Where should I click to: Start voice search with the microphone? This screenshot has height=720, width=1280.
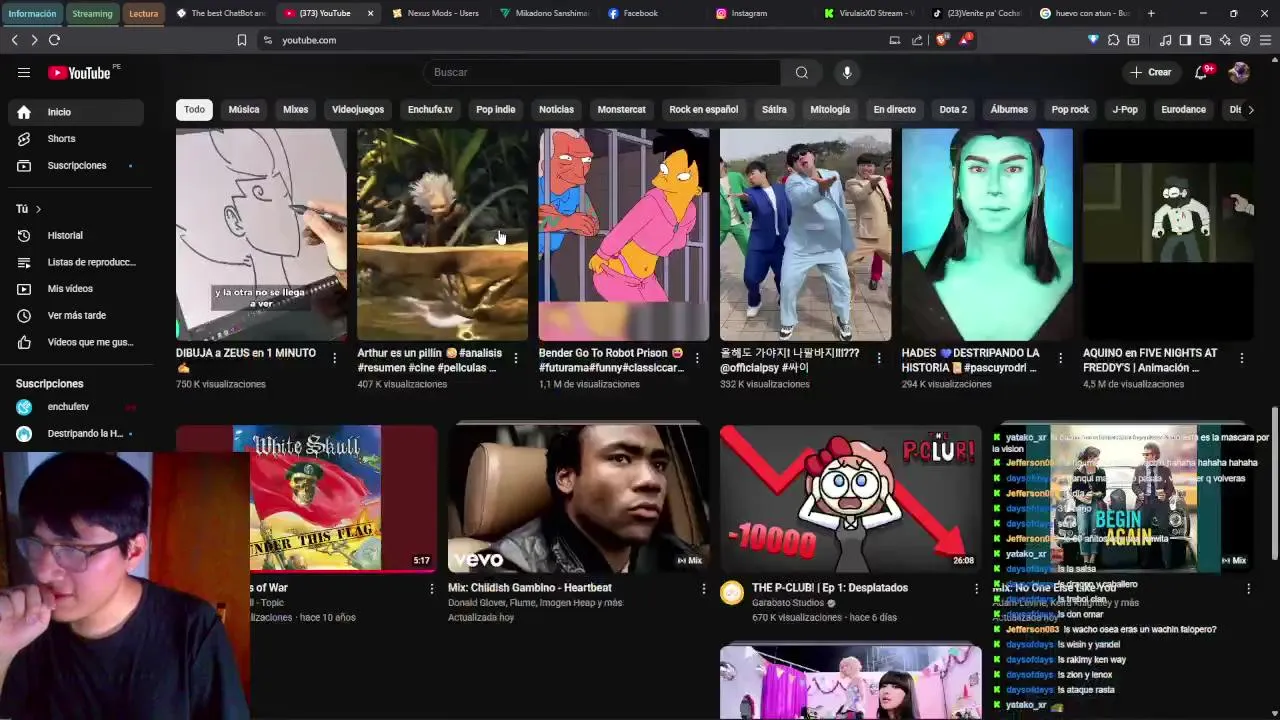pos(847,72)
